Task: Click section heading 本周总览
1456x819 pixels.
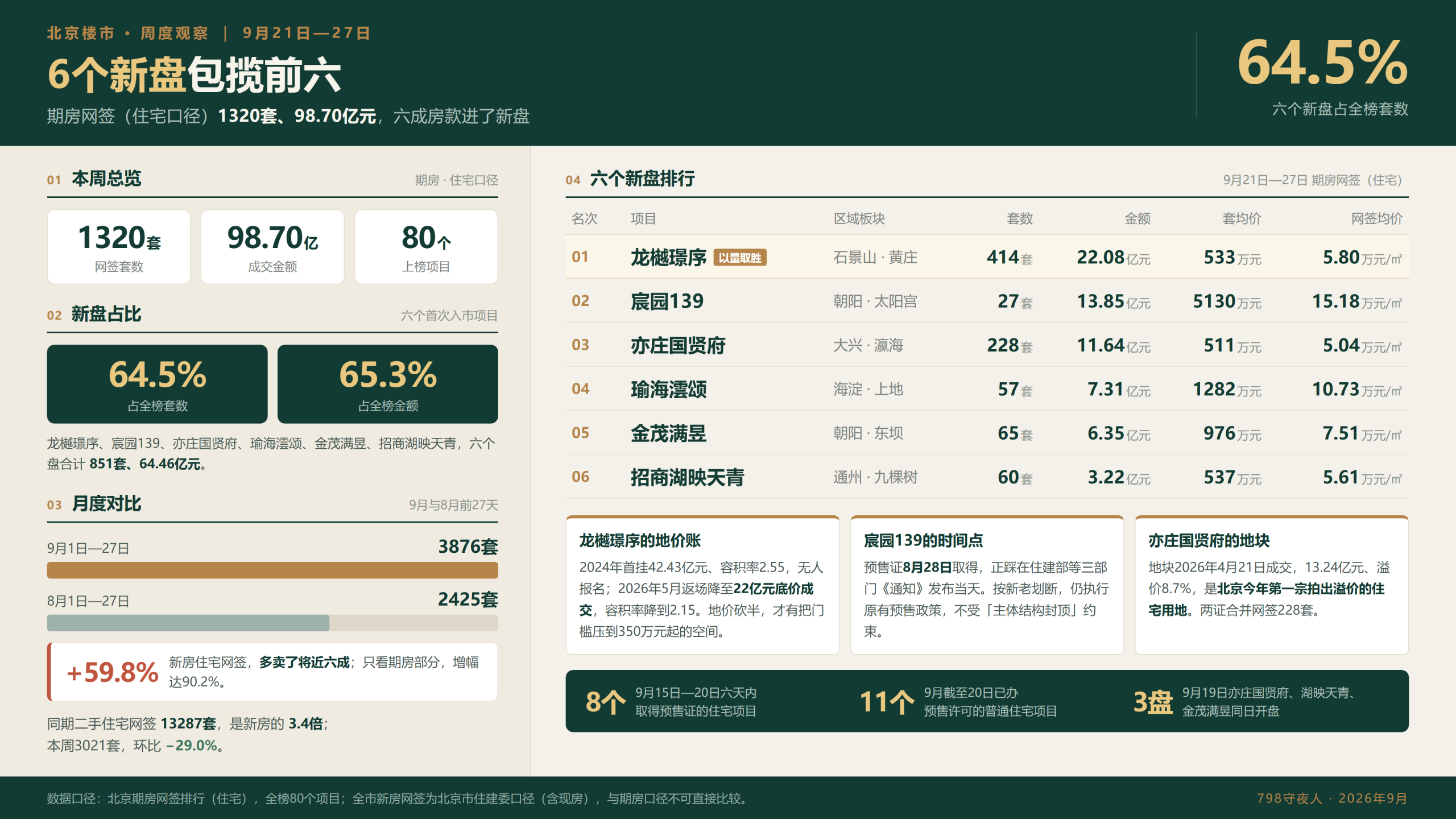Action: tap(106, 179)
